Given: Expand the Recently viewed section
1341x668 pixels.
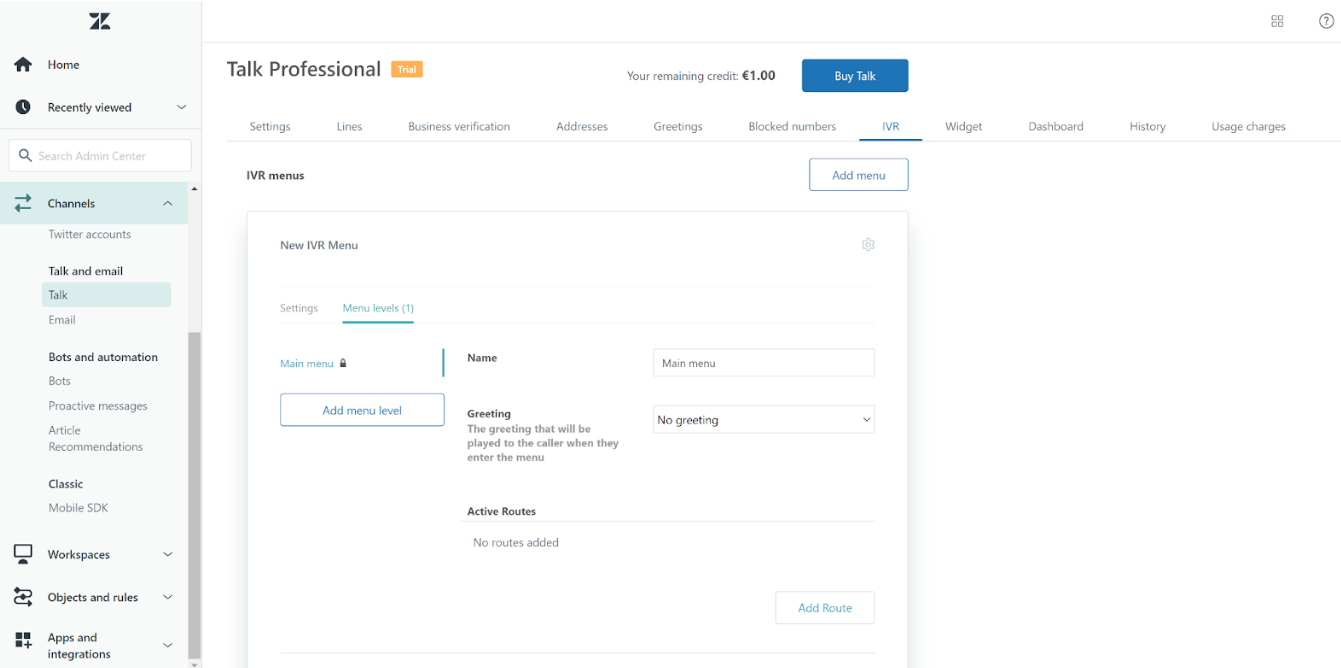Looking at the screenshot, I should coord(181,107).
